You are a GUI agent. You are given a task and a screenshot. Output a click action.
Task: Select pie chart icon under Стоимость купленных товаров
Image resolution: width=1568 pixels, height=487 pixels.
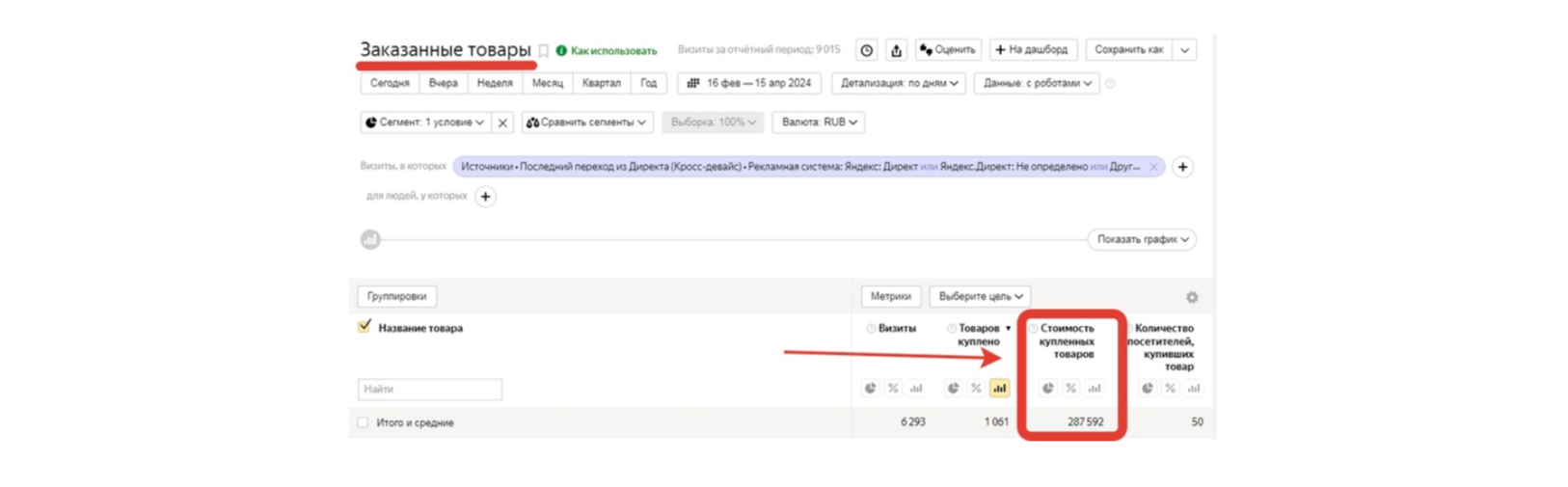point(1048,389)
